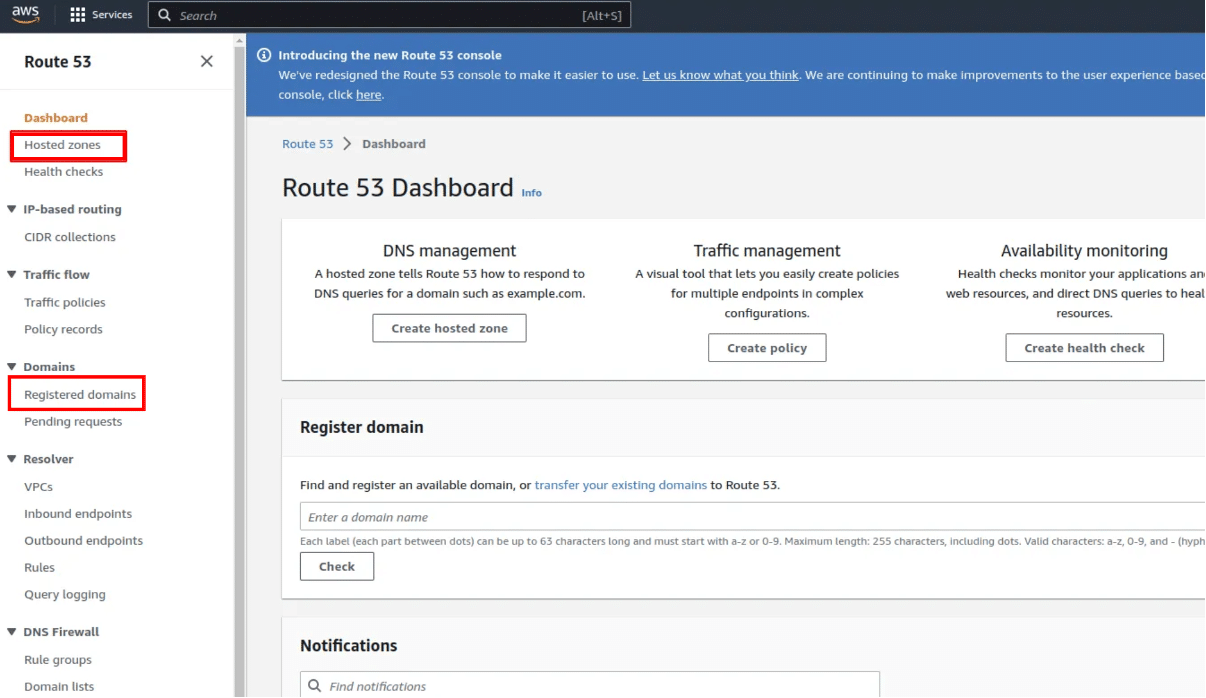The width and height of the screenshot is (1206, 698).
Task: Collapse the Domains section arrow
Action: pyautogui.click(x=12, y=367)
